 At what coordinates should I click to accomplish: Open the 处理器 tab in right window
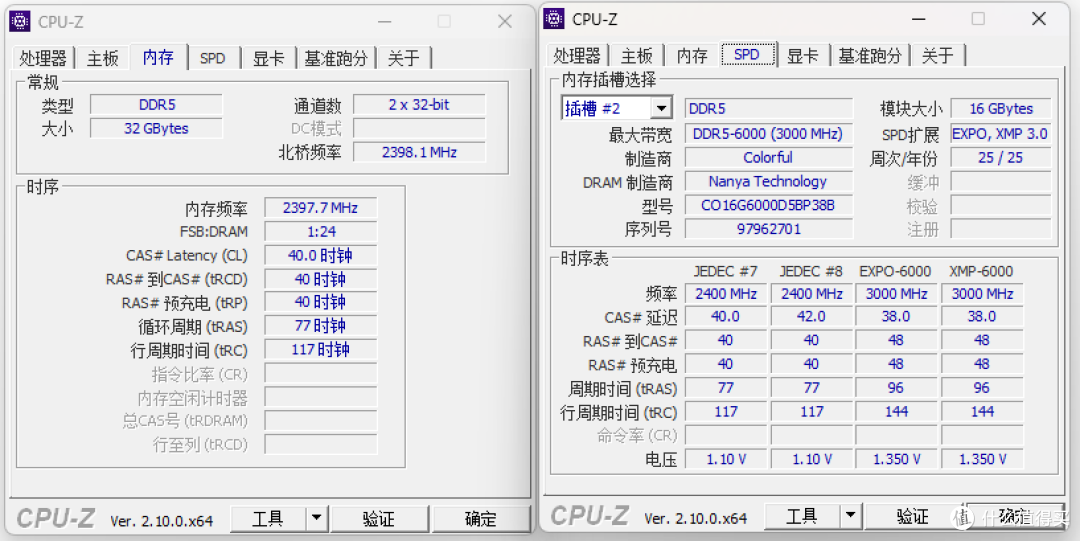tap(577, 55)
